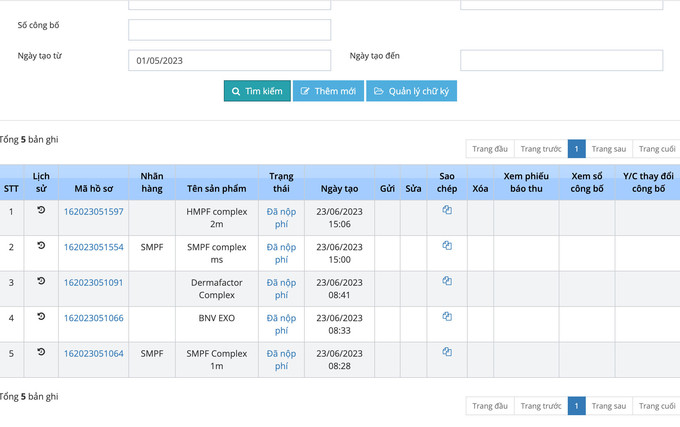680x427 pixels.
Task: Open history for record 162023051064
Action: [x=41, y=352]
